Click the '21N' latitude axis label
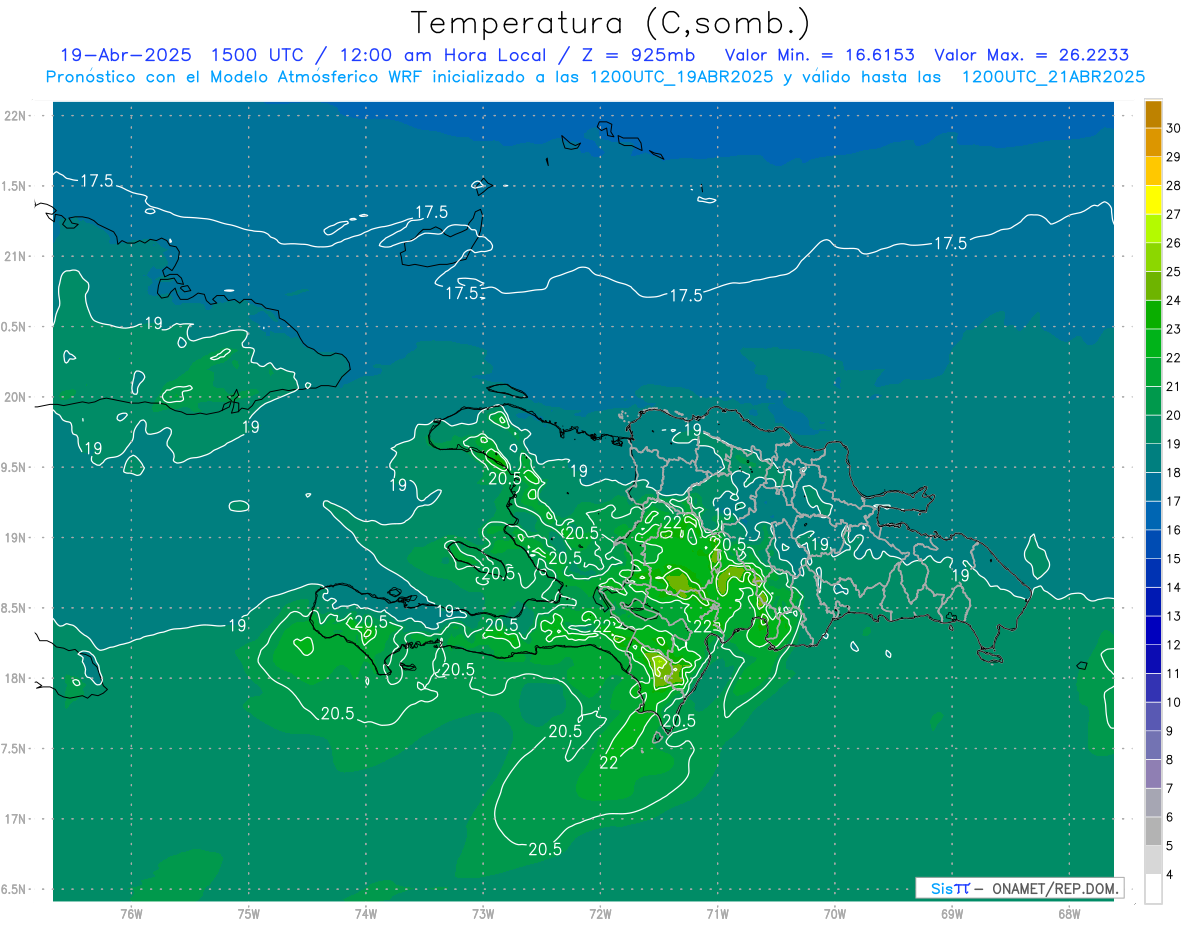Image resolution: width=1200 pixels, height=927 pixels. click(15, 256)
